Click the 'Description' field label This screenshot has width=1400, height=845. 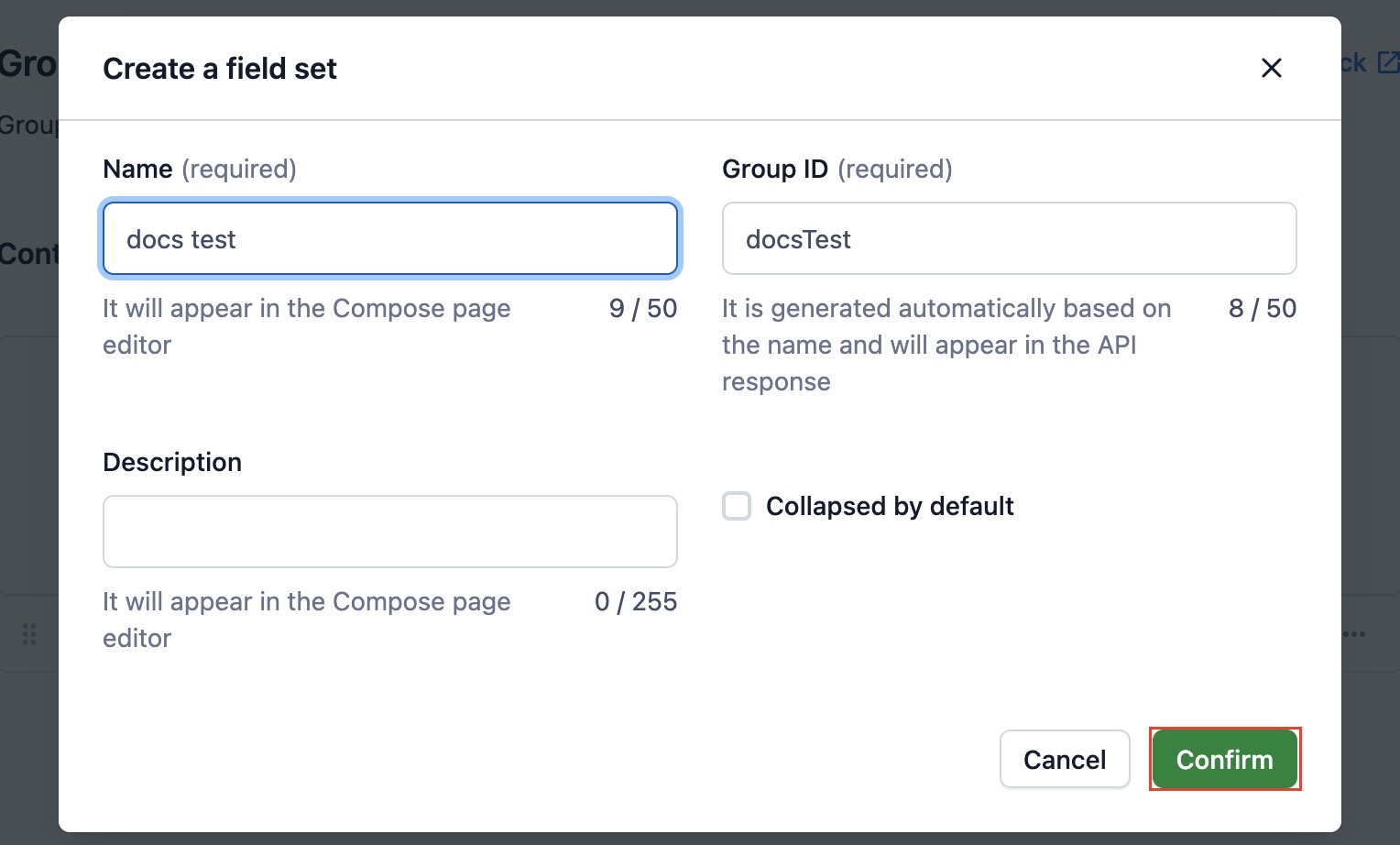click(172, 462)
